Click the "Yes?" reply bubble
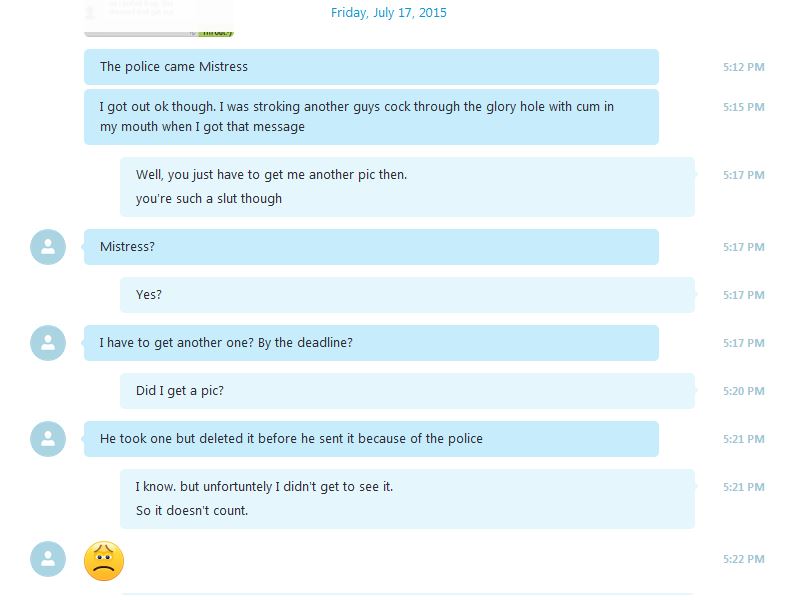 point(407,295)
